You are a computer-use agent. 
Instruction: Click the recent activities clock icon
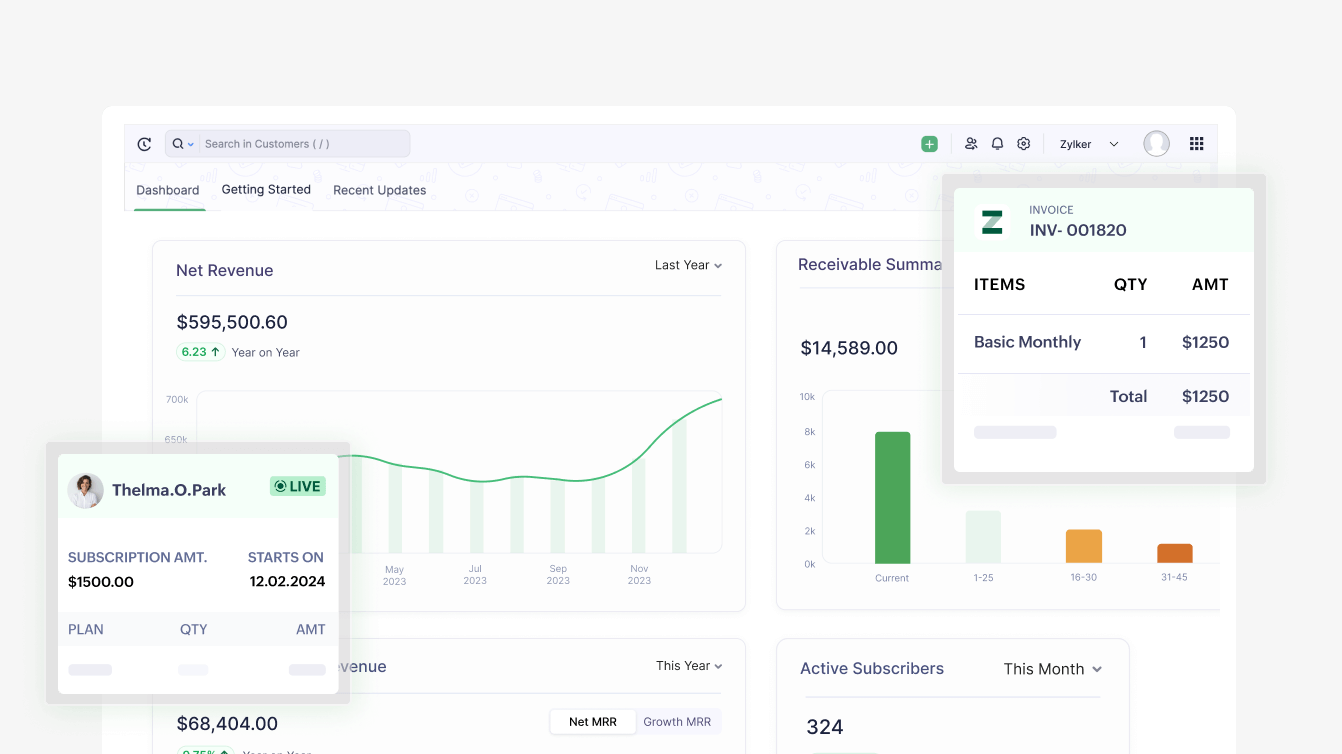click(x=143, y=143)
